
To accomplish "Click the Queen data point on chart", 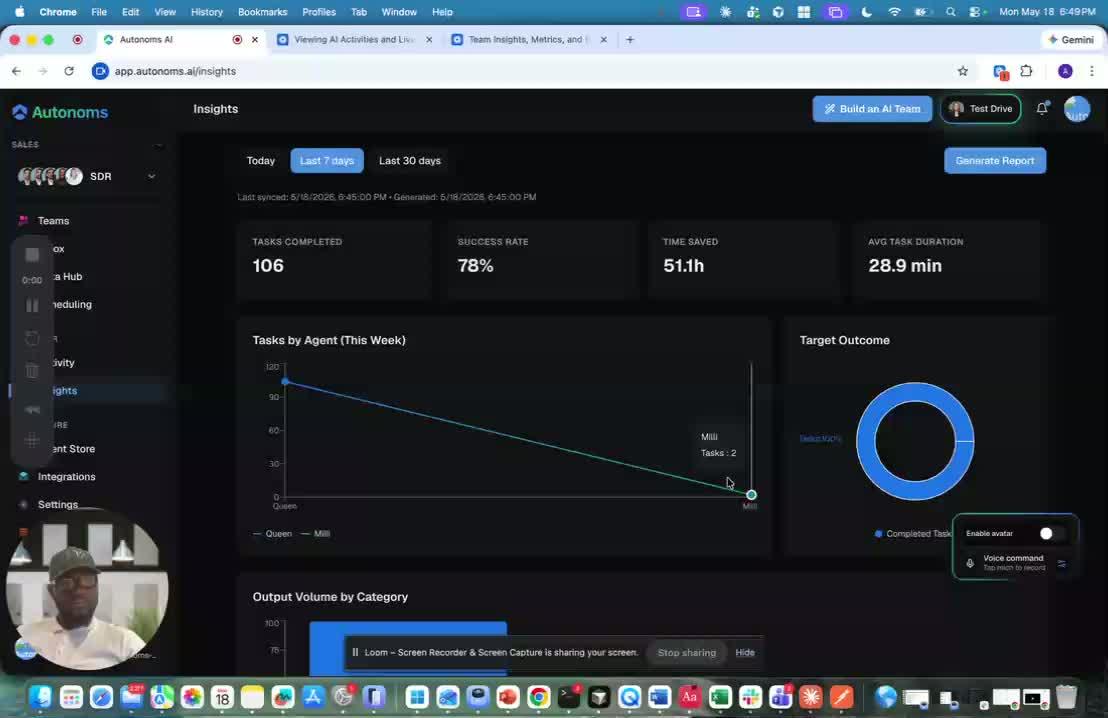I will [x=285, y=382].
